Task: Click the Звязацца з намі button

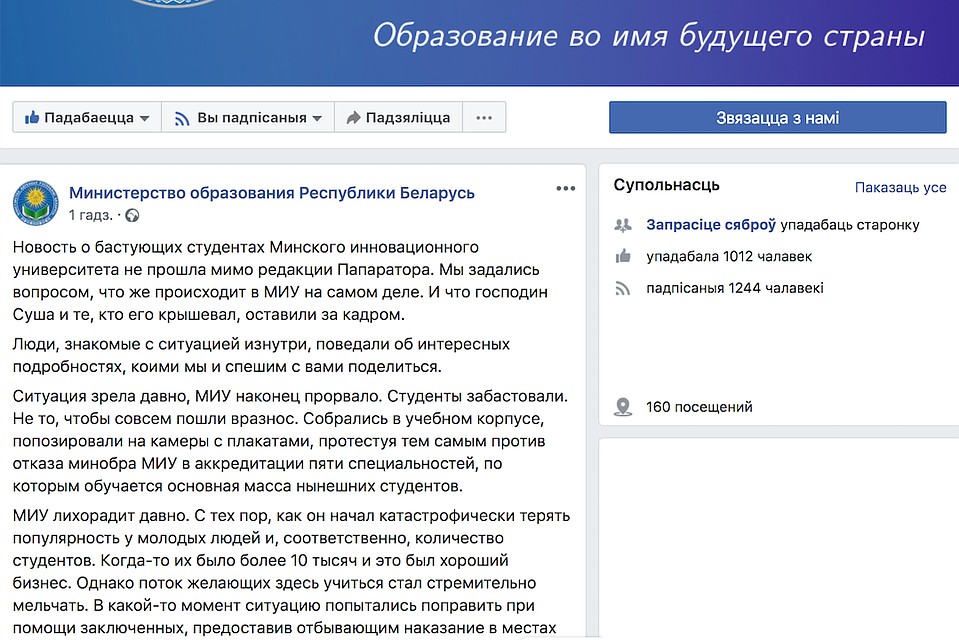Action: [777, 117]
